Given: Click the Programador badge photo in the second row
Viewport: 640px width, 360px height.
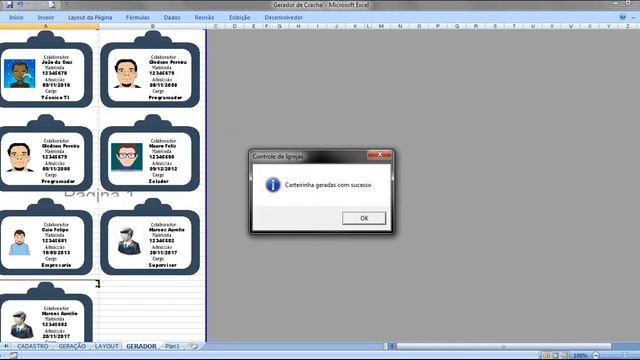Looking at the screenshot, I should click(19, 157).
